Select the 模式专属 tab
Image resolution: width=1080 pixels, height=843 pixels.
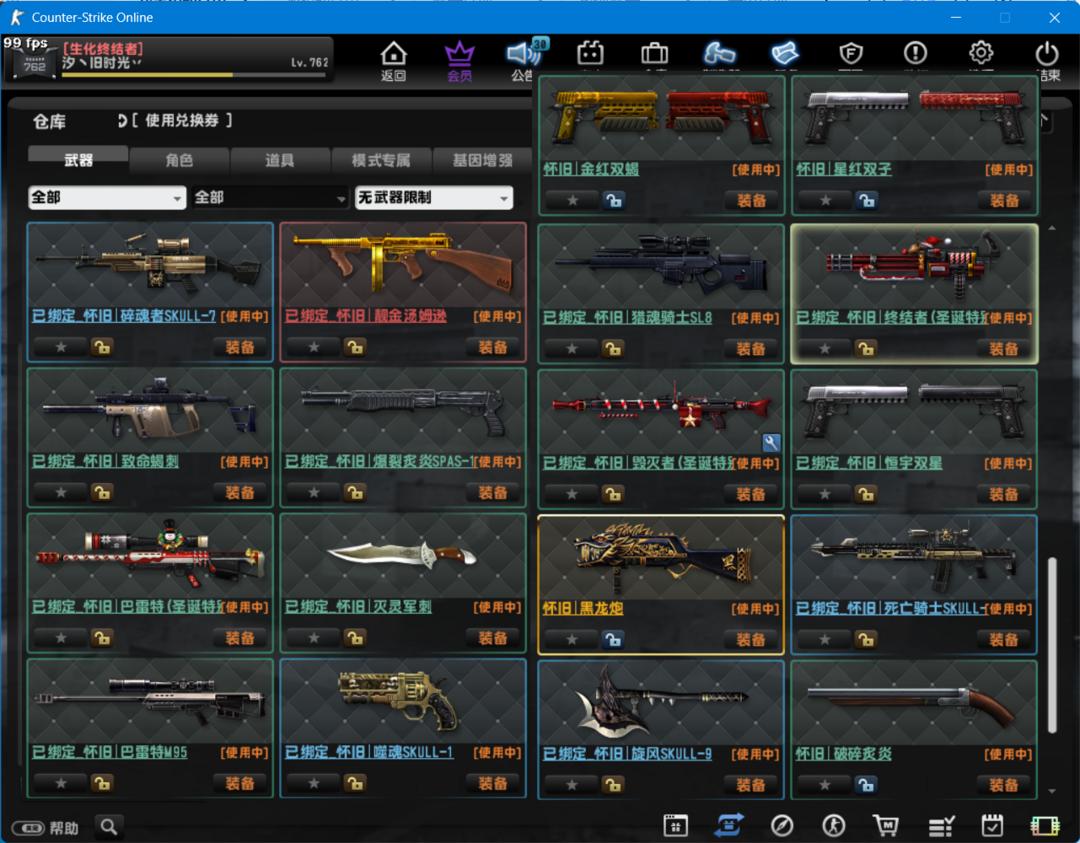pos(381,160)
